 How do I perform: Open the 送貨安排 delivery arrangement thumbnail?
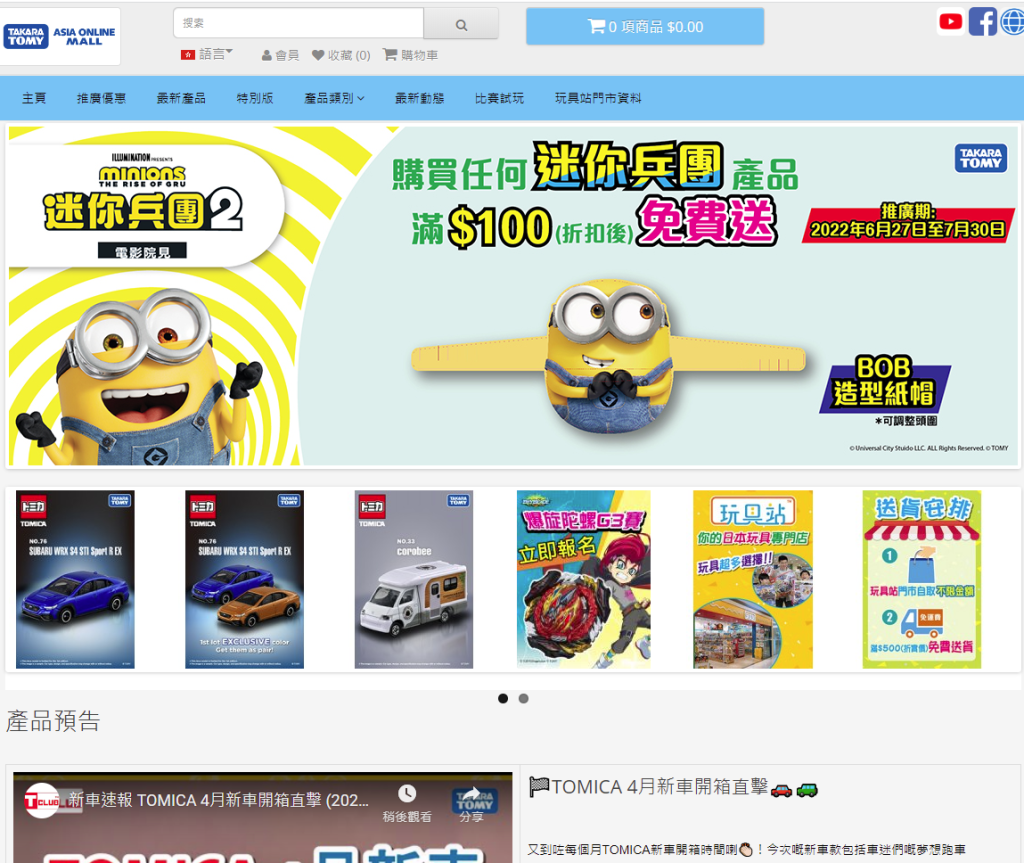coord(921,579)
